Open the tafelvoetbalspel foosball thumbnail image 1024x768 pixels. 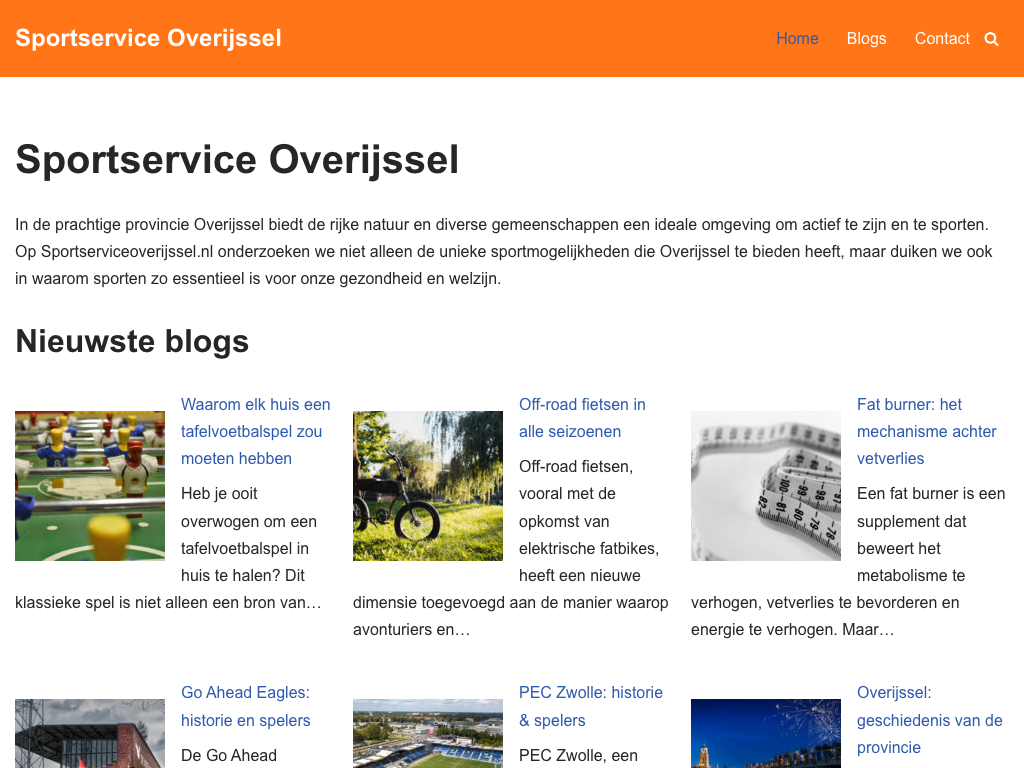click(x=90, y=485)
